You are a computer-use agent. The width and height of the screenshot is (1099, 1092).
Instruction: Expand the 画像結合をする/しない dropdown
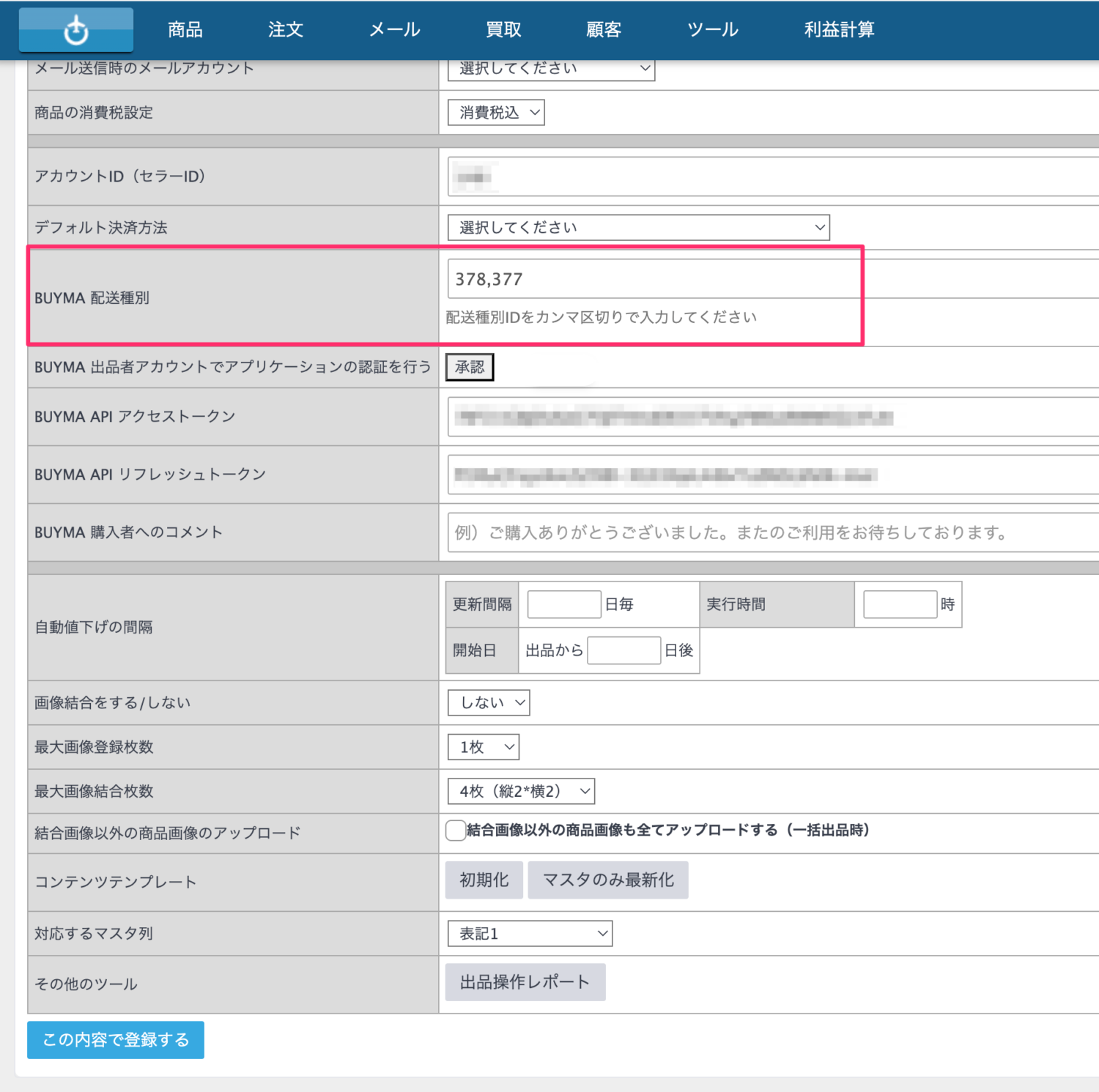click(489, 703)
